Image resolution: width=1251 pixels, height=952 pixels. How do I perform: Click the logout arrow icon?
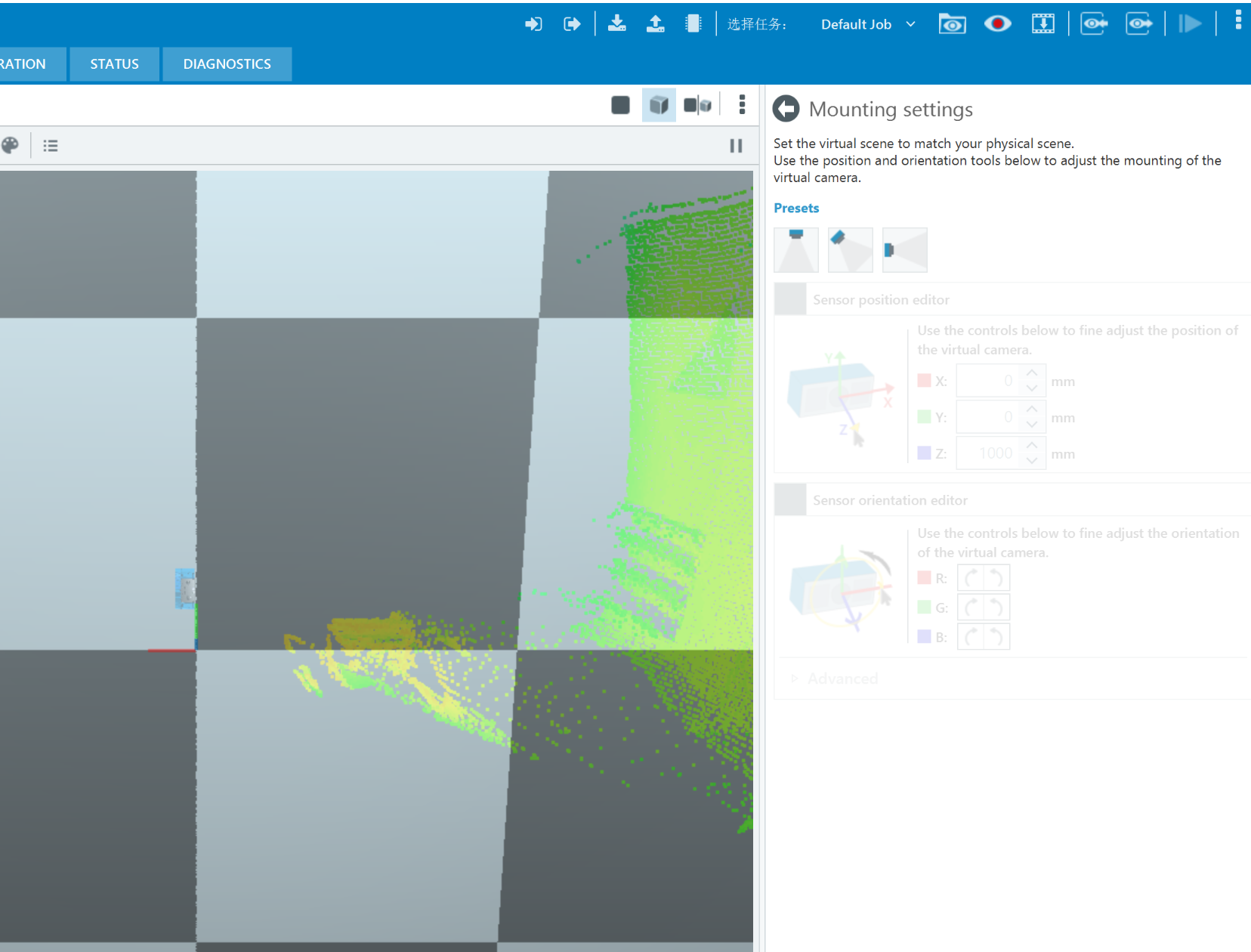[x=572, y=24]
